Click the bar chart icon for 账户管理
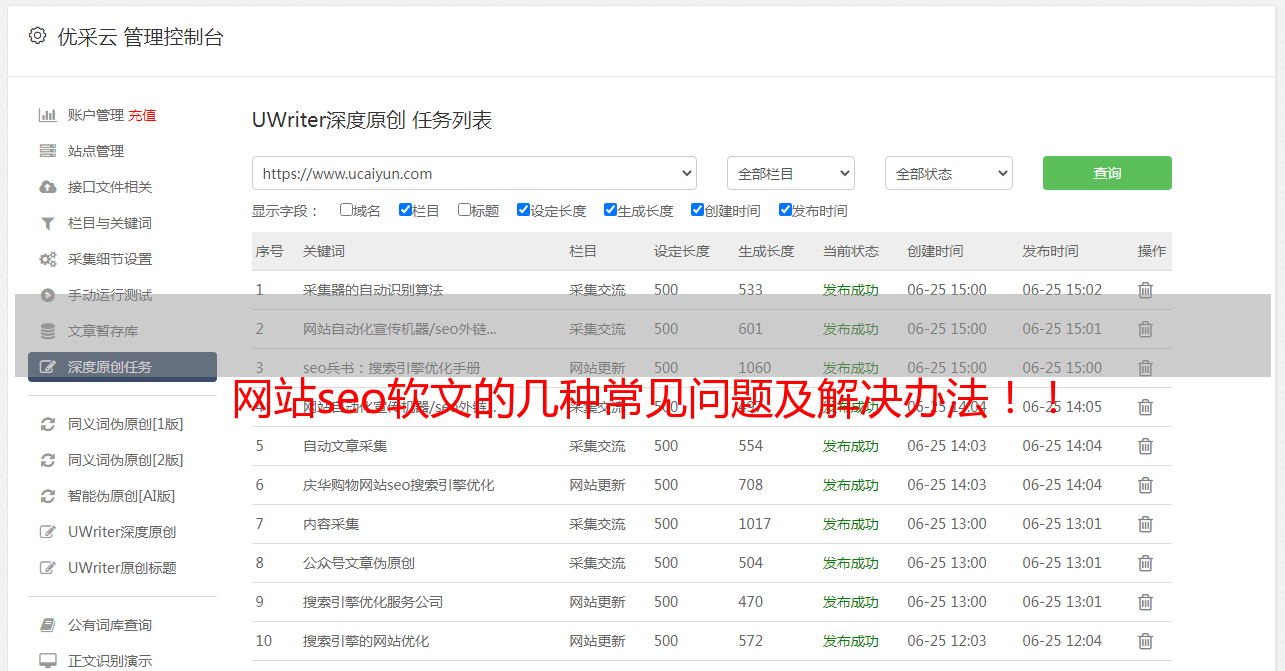This screenshot has height=671, width=1285. click(x=47, y=115)
